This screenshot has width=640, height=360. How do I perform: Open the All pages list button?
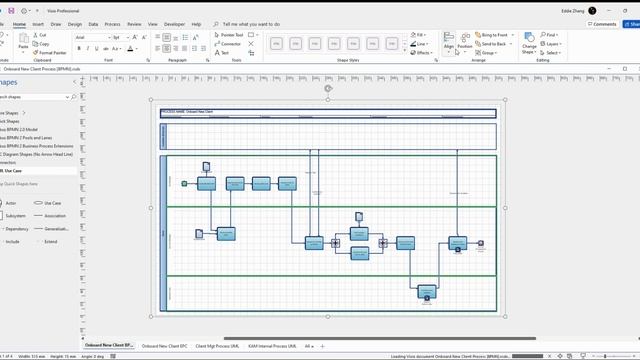pyautogui.click(x=309, y=346)
